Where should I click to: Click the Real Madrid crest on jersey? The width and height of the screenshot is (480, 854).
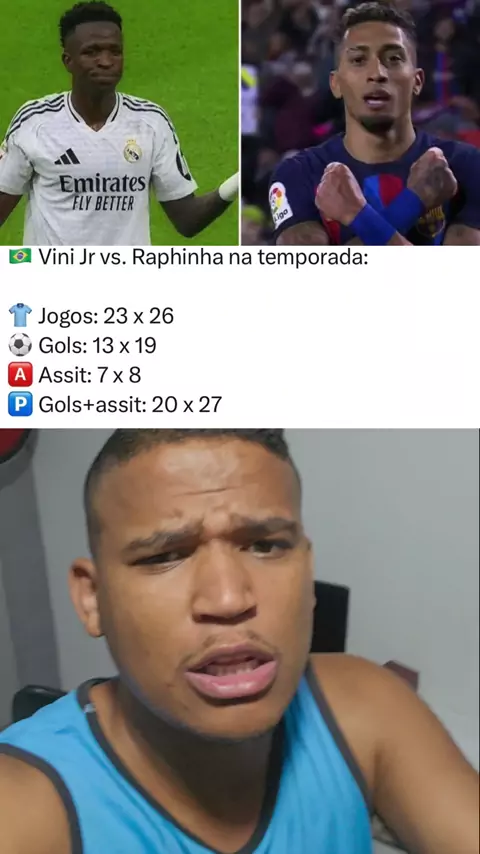tap(132, 151)
